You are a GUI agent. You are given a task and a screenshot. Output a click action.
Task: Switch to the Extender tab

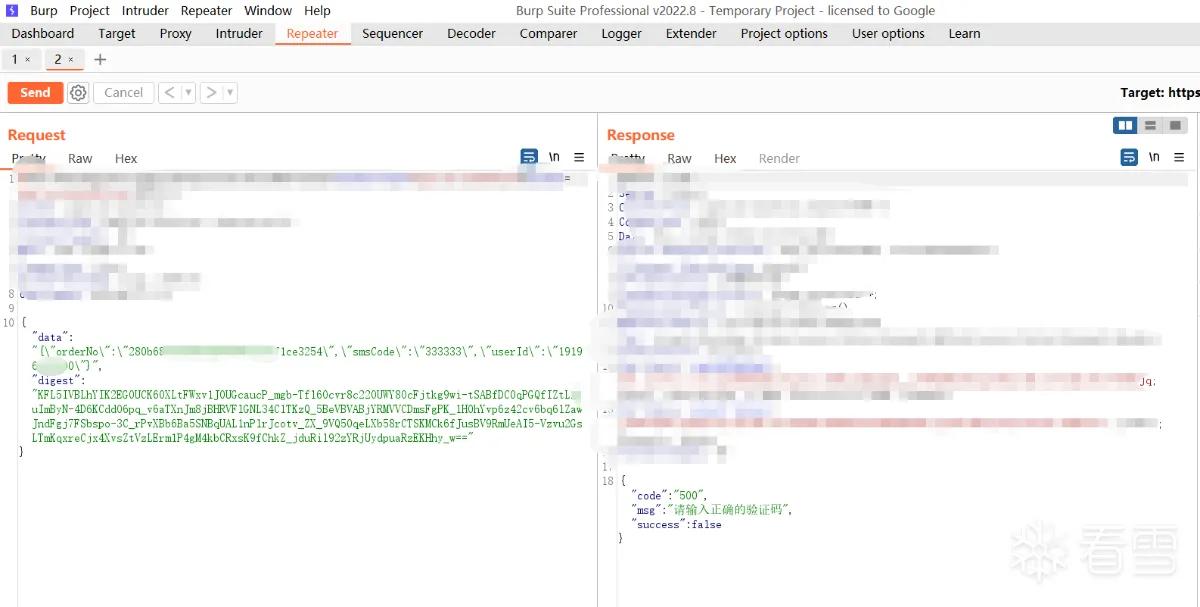(x=691, y=34)
